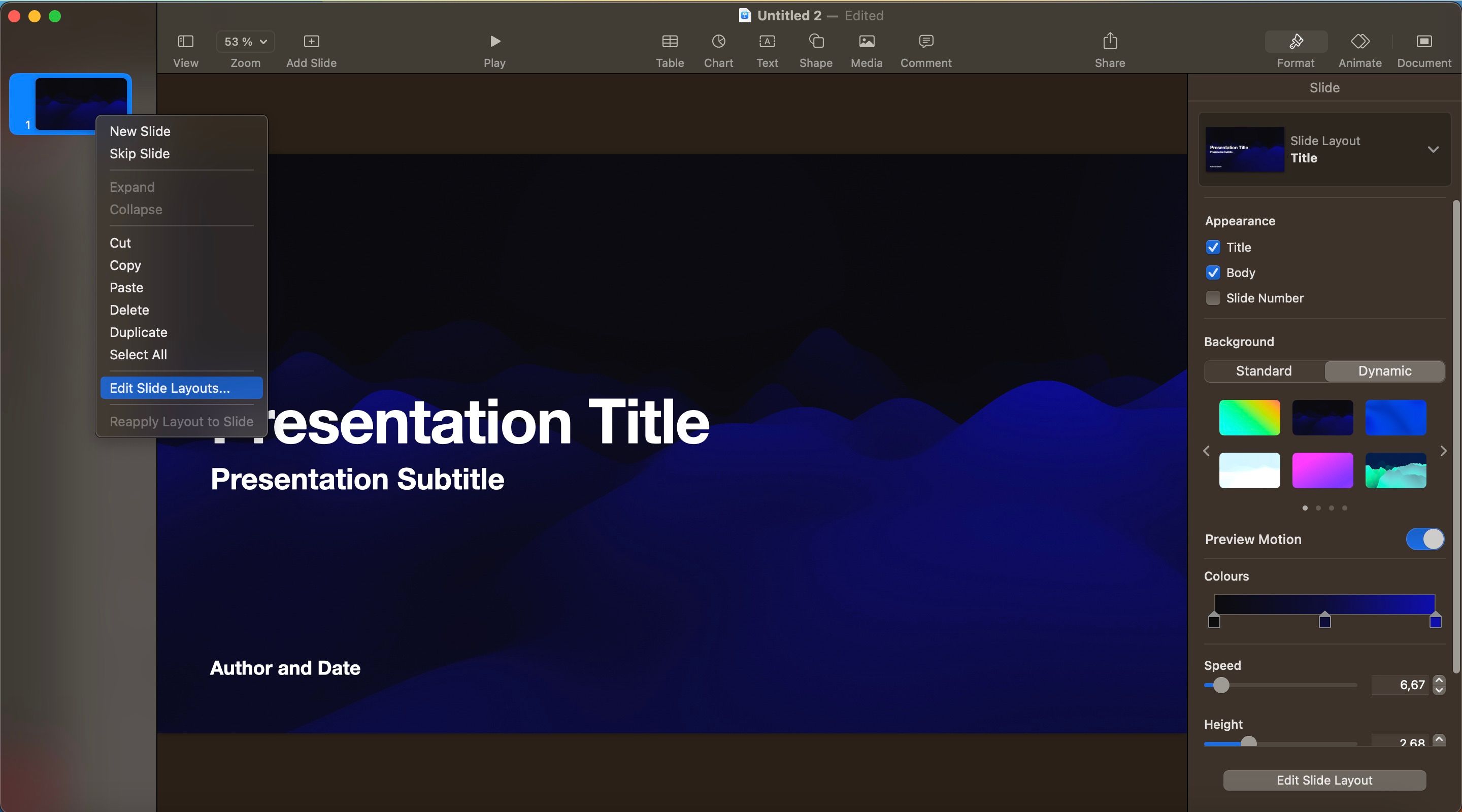Click the Edit Slide Layout button
1462x812 pixels.
pyautogui.click(x=1324, y=780)
